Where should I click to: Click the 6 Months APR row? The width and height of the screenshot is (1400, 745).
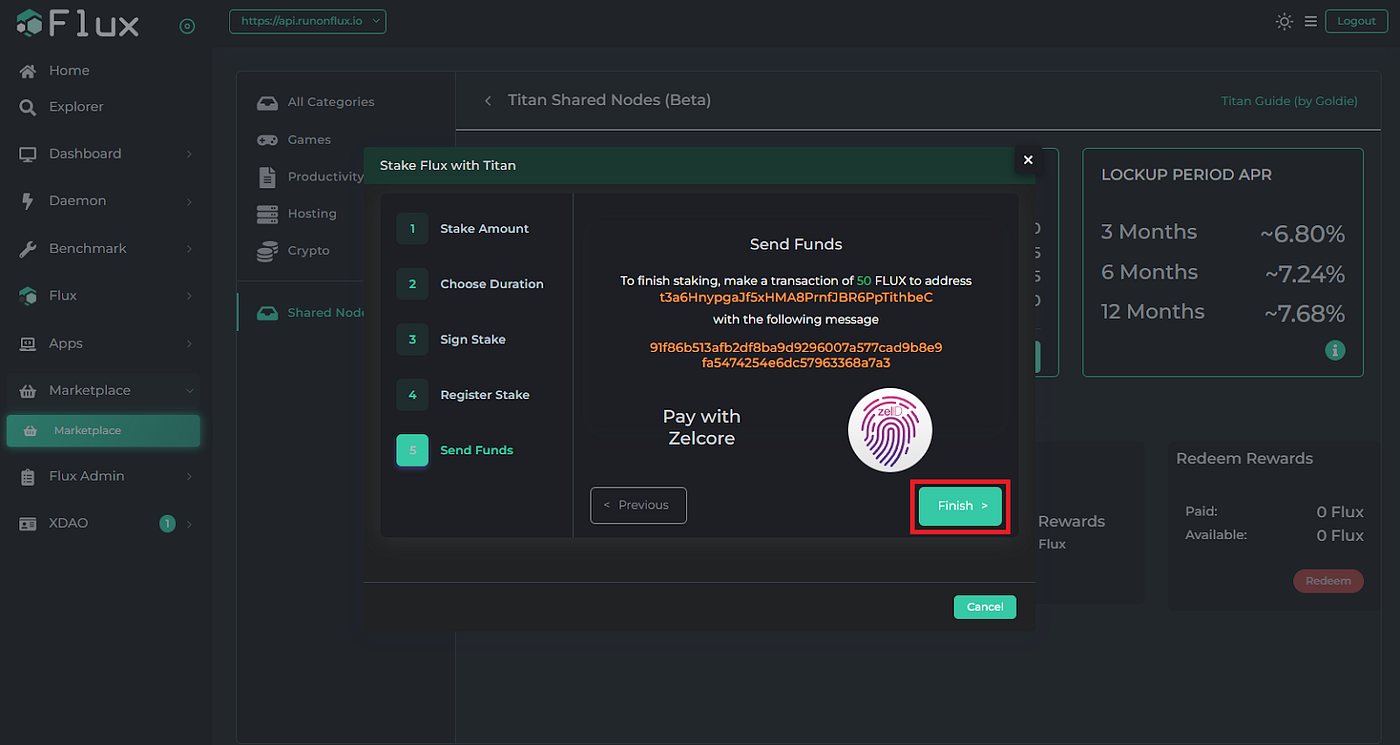coord(1222,273)
